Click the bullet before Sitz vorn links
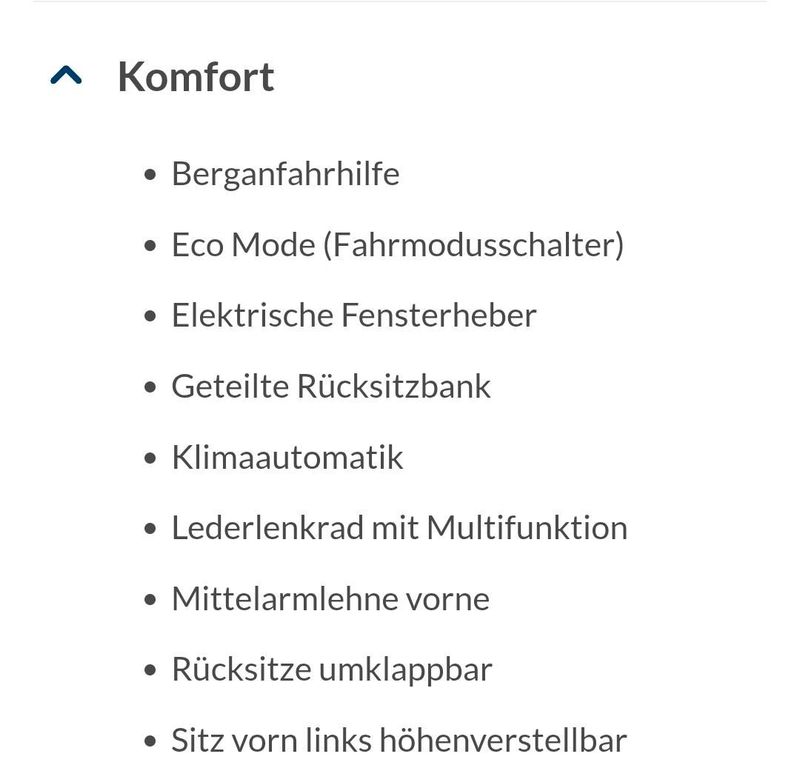800x768 pixels. coord(150,741)
